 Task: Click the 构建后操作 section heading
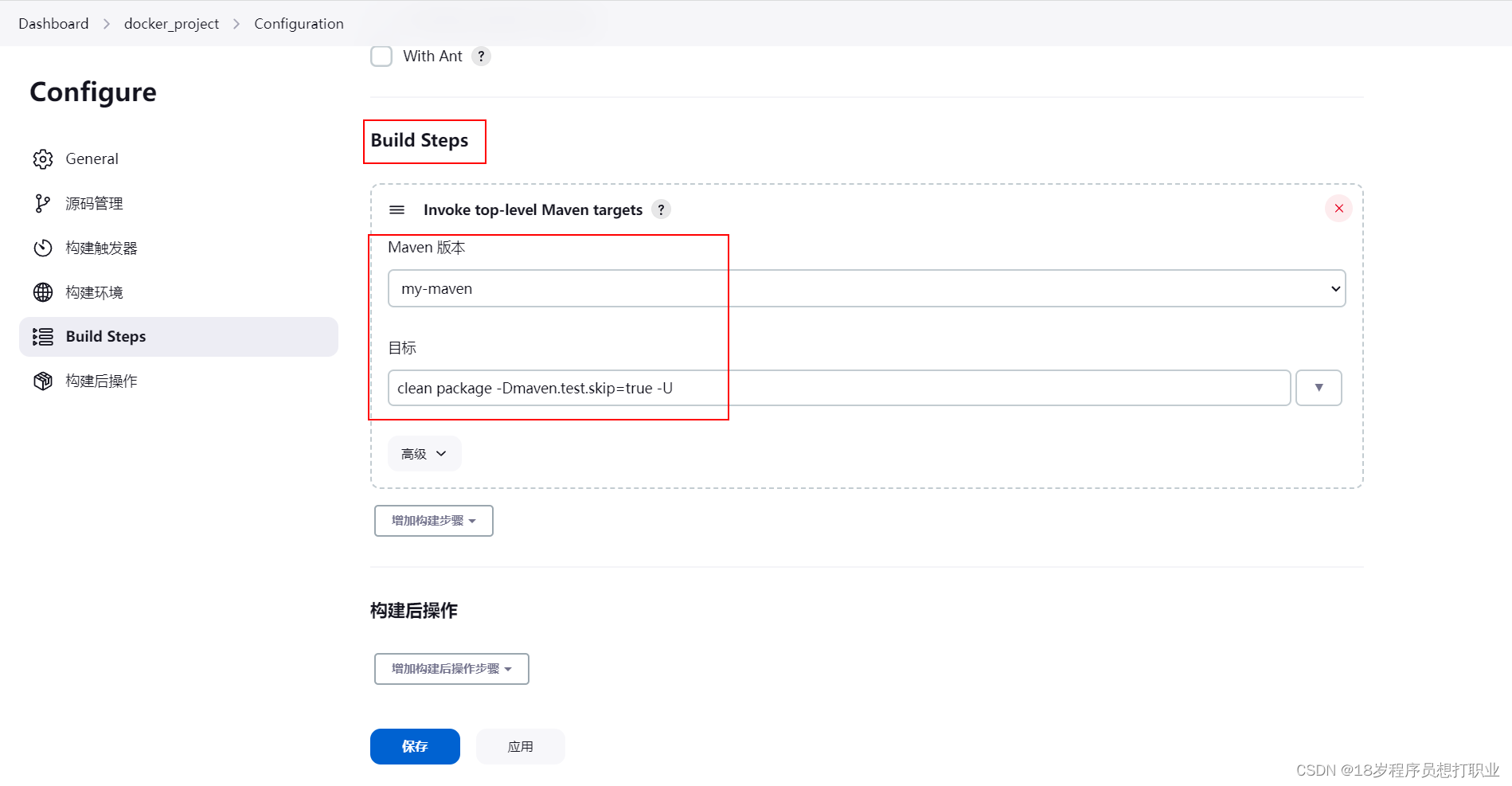[414, 611]
